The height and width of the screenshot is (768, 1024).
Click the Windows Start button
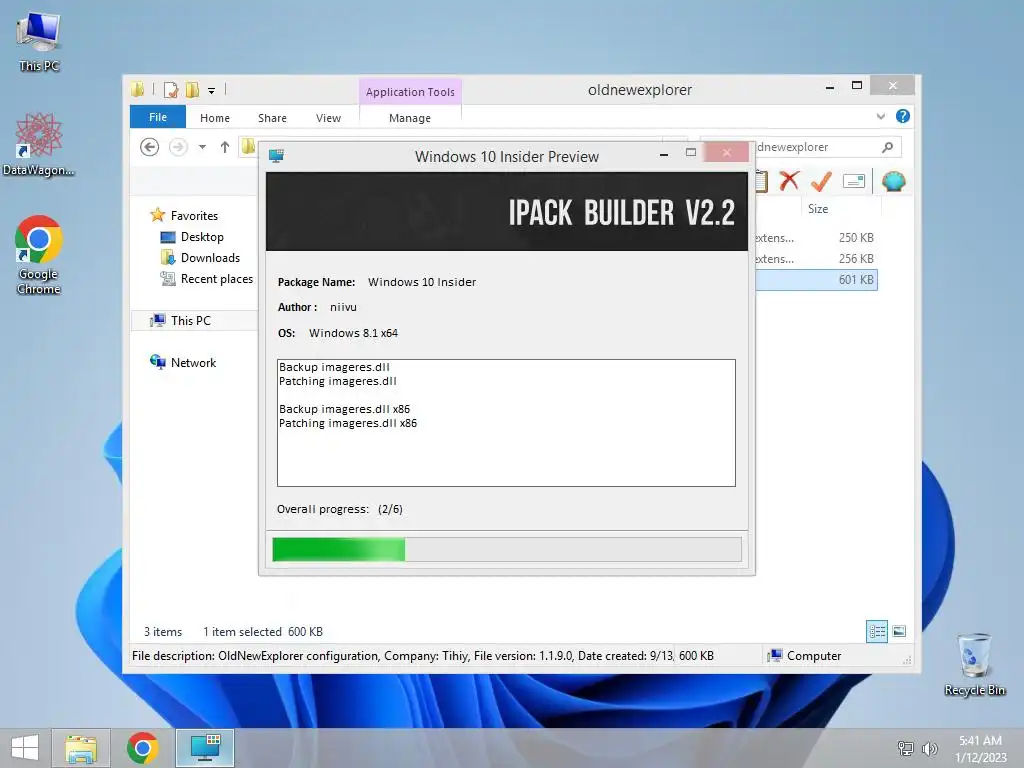pyautogui.click(x=25, y=748)
